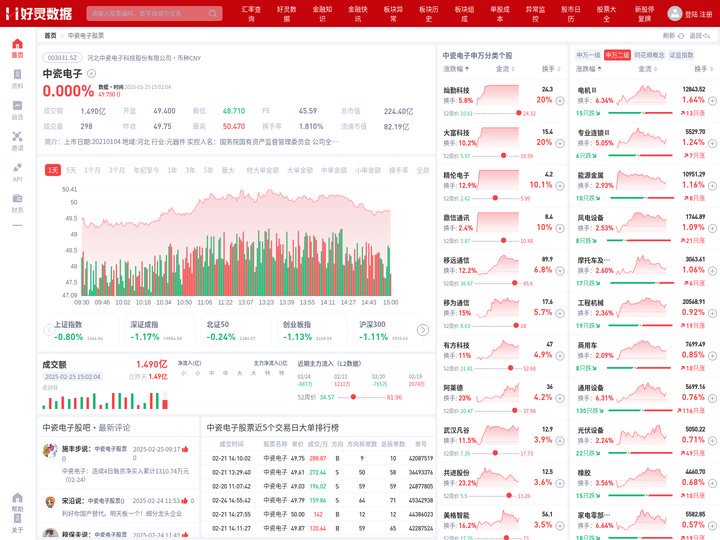Select the 年初至今 chart range

click(x=146, y=170)
